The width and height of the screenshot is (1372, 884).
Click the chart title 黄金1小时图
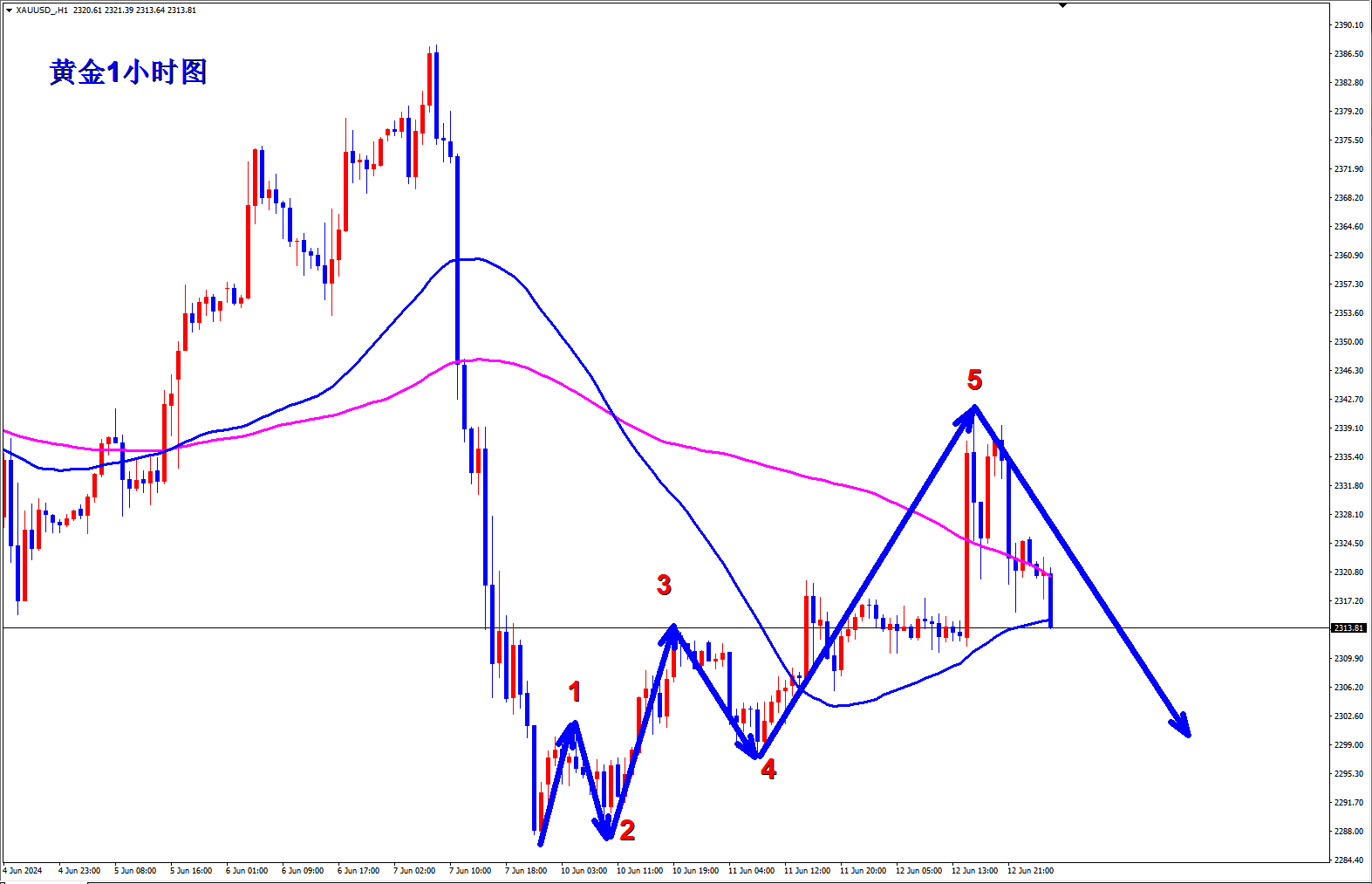pyautogui.click(x=128, y=72)
